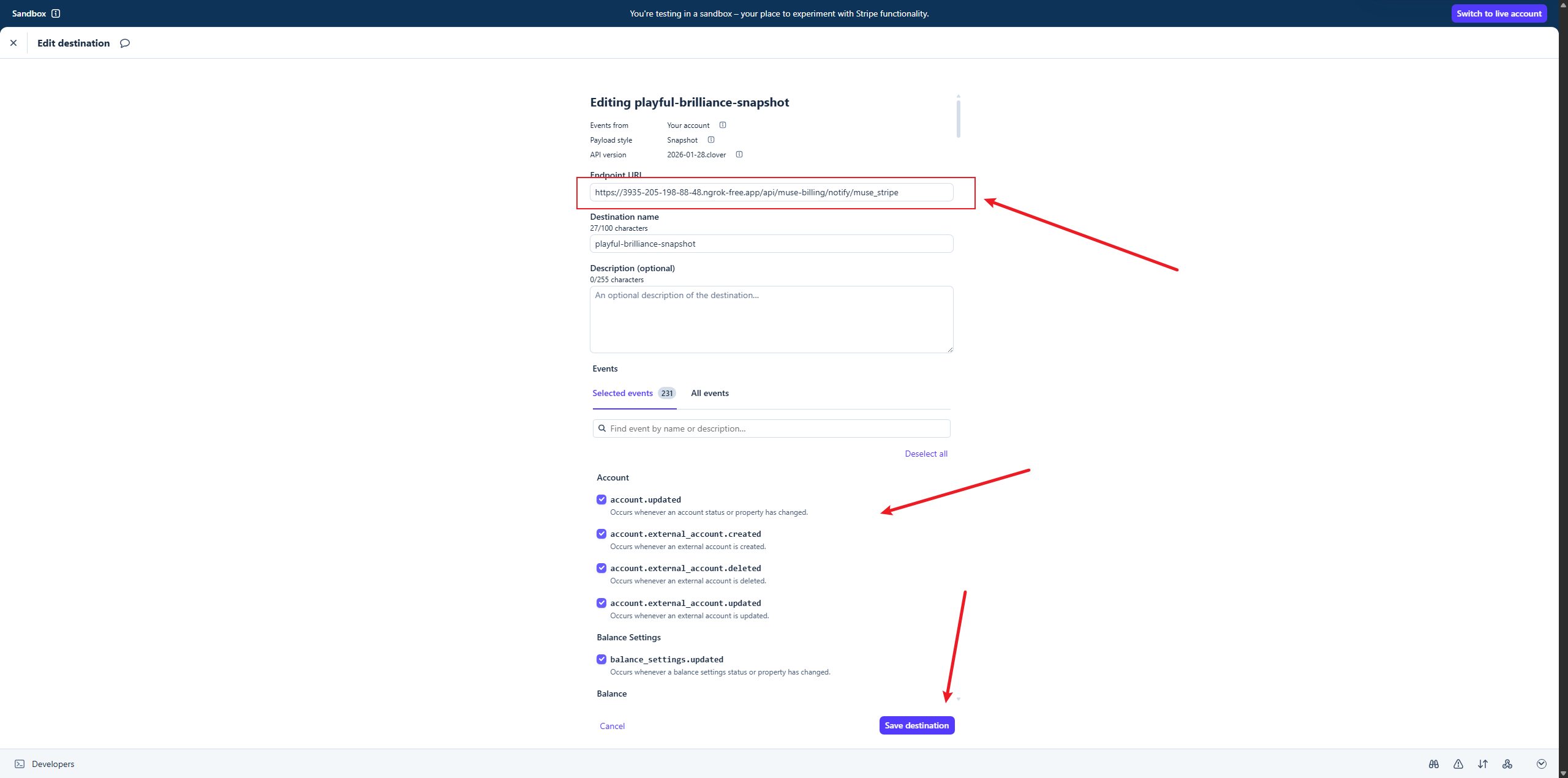Open the webhooks icon in bottom bar
1568x778 pixels.
(1507, 764)
